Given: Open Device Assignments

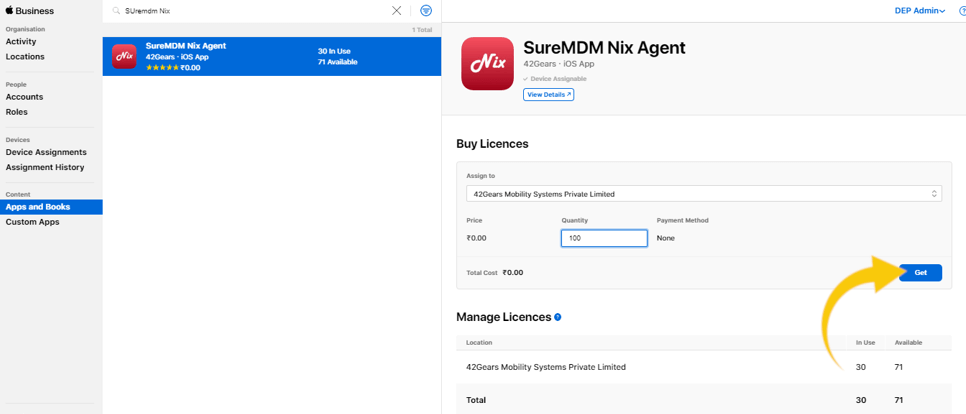Looking at the screenshot, I should (x=46, y=152).
